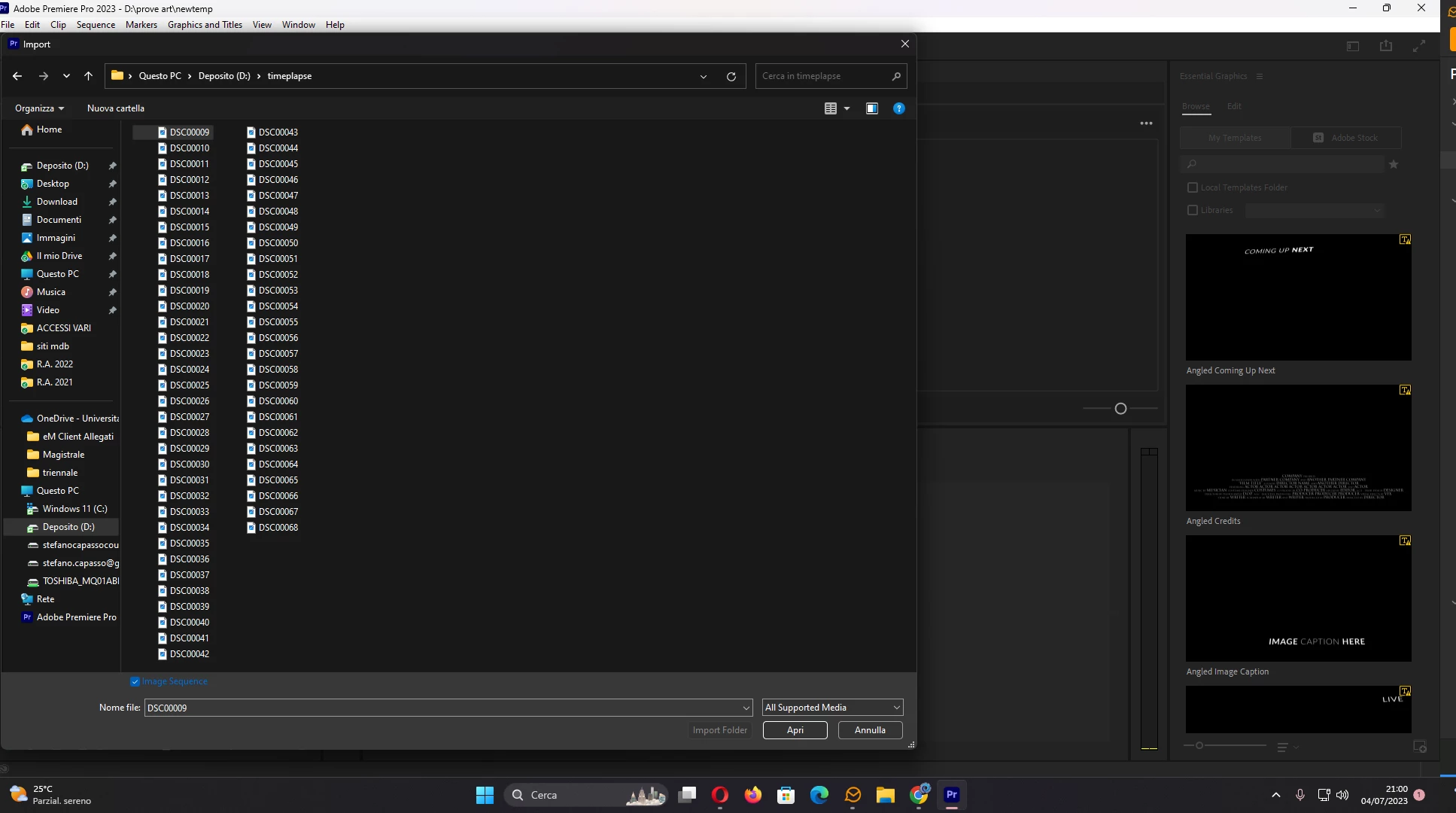This screenshot has width=1456, height=813.
Task: Toggle the preview pane icon
Action: click(x=871, y=108)
